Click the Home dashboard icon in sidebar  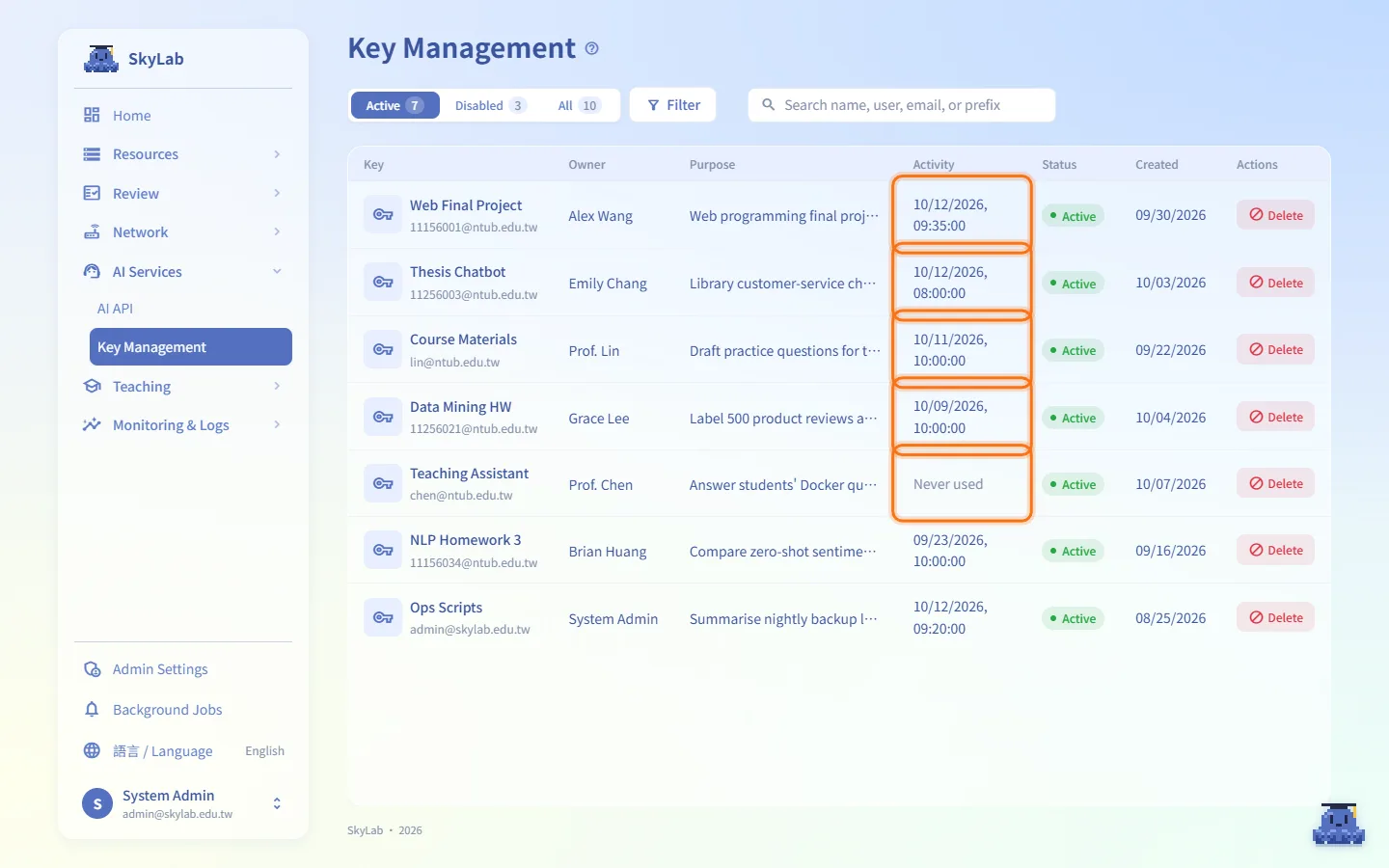92,116
